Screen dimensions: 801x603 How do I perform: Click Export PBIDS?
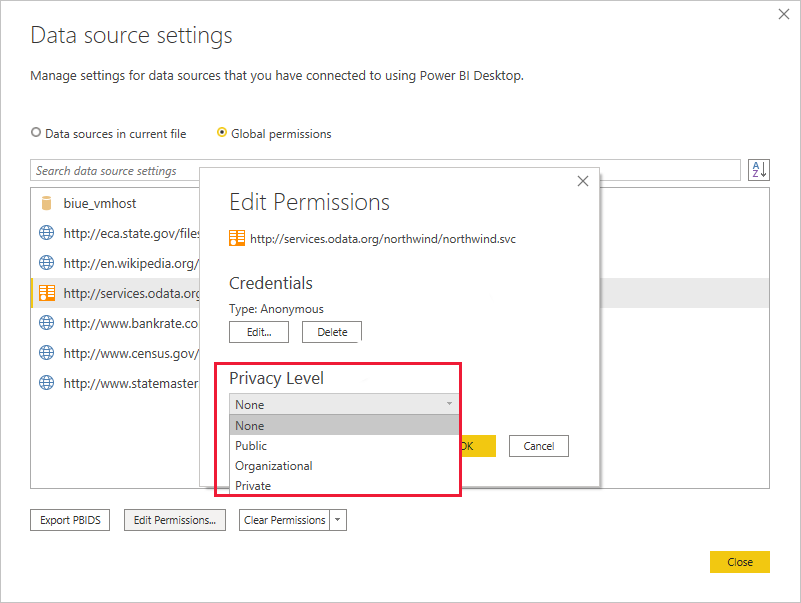(69, 520)
